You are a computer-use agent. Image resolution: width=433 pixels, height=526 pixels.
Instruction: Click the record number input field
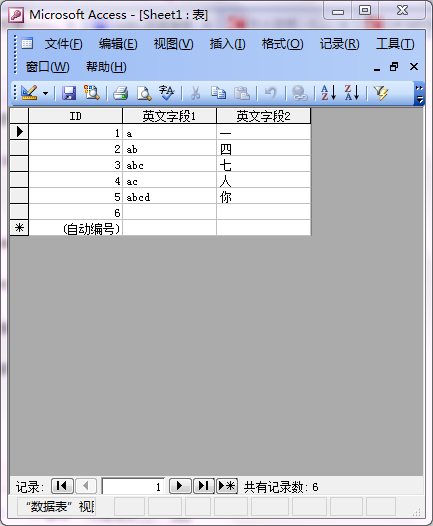pyautogui.click(x=133, y=486)
